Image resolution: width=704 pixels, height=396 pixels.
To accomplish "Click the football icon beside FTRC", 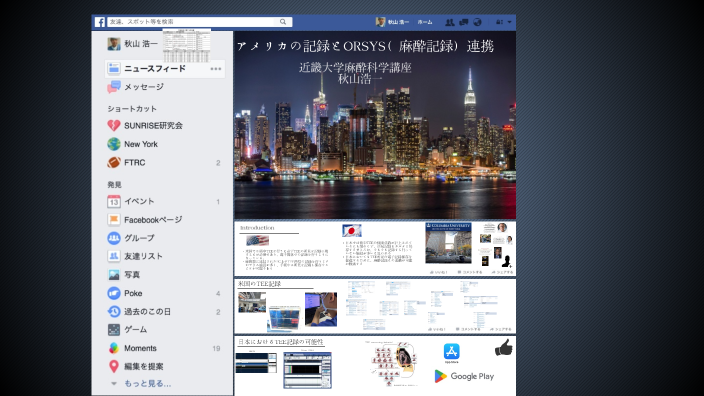I will (x=114, y=163).
